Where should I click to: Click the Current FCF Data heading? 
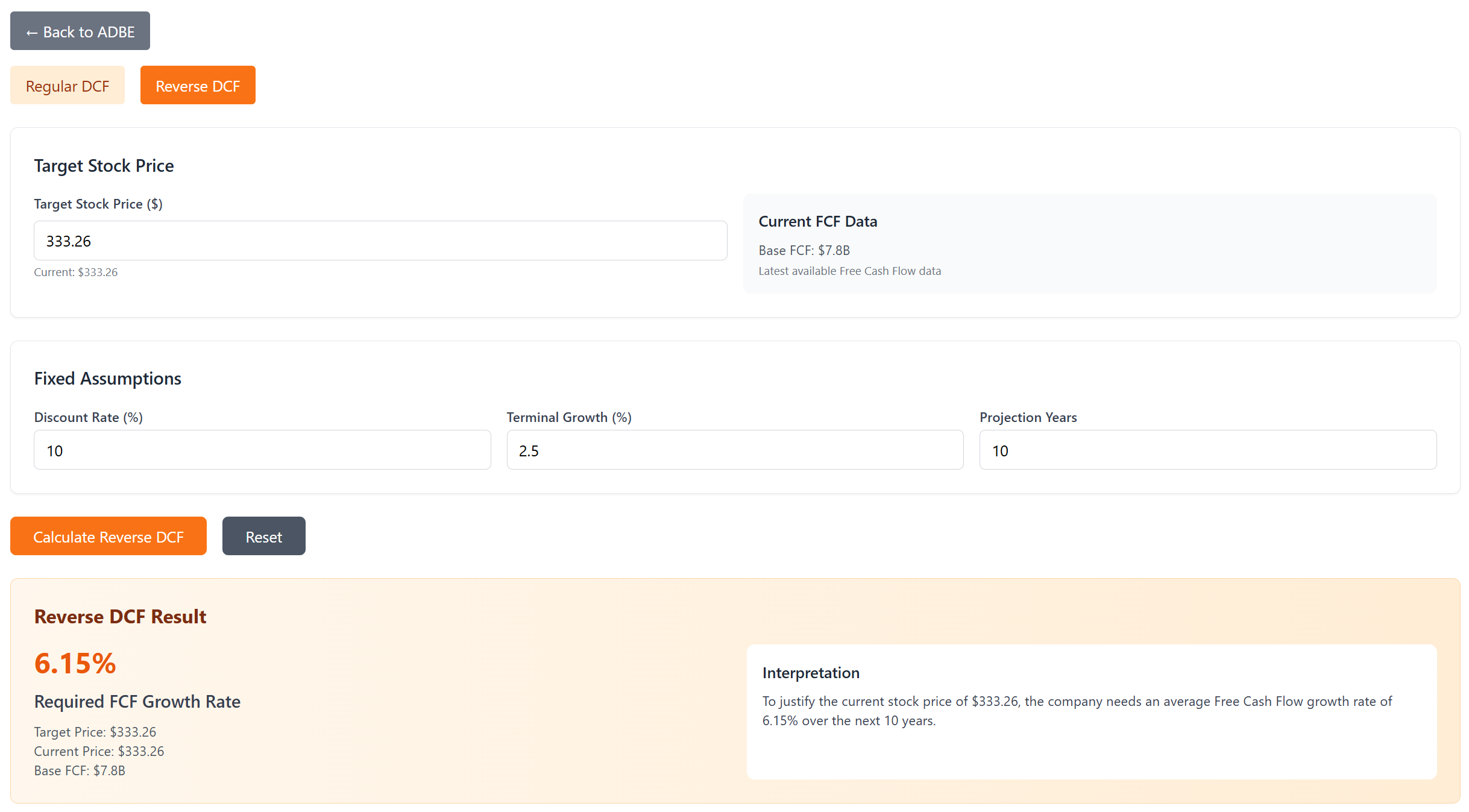(817, 221)
